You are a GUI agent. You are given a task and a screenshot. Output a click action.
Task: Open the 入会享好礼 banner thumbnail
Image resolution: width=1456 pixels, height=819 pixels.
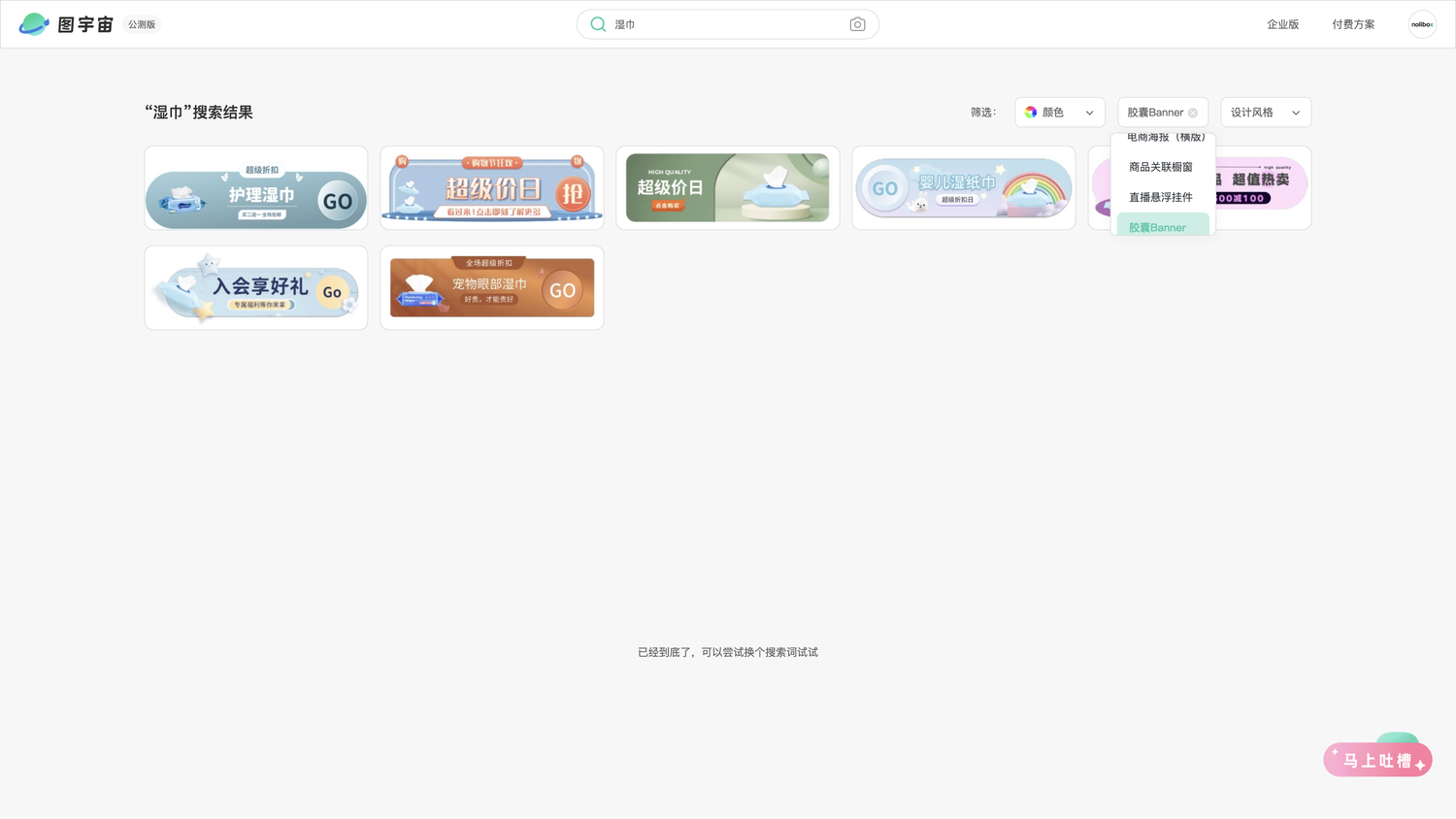(256, 287)
